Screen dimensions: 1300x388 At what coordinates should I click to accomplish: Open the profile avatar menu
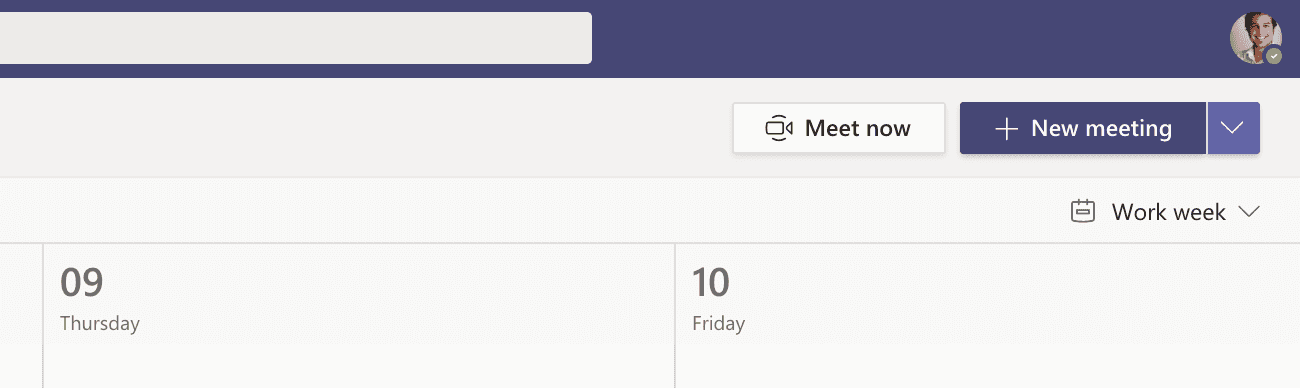tap(1255, 38)
